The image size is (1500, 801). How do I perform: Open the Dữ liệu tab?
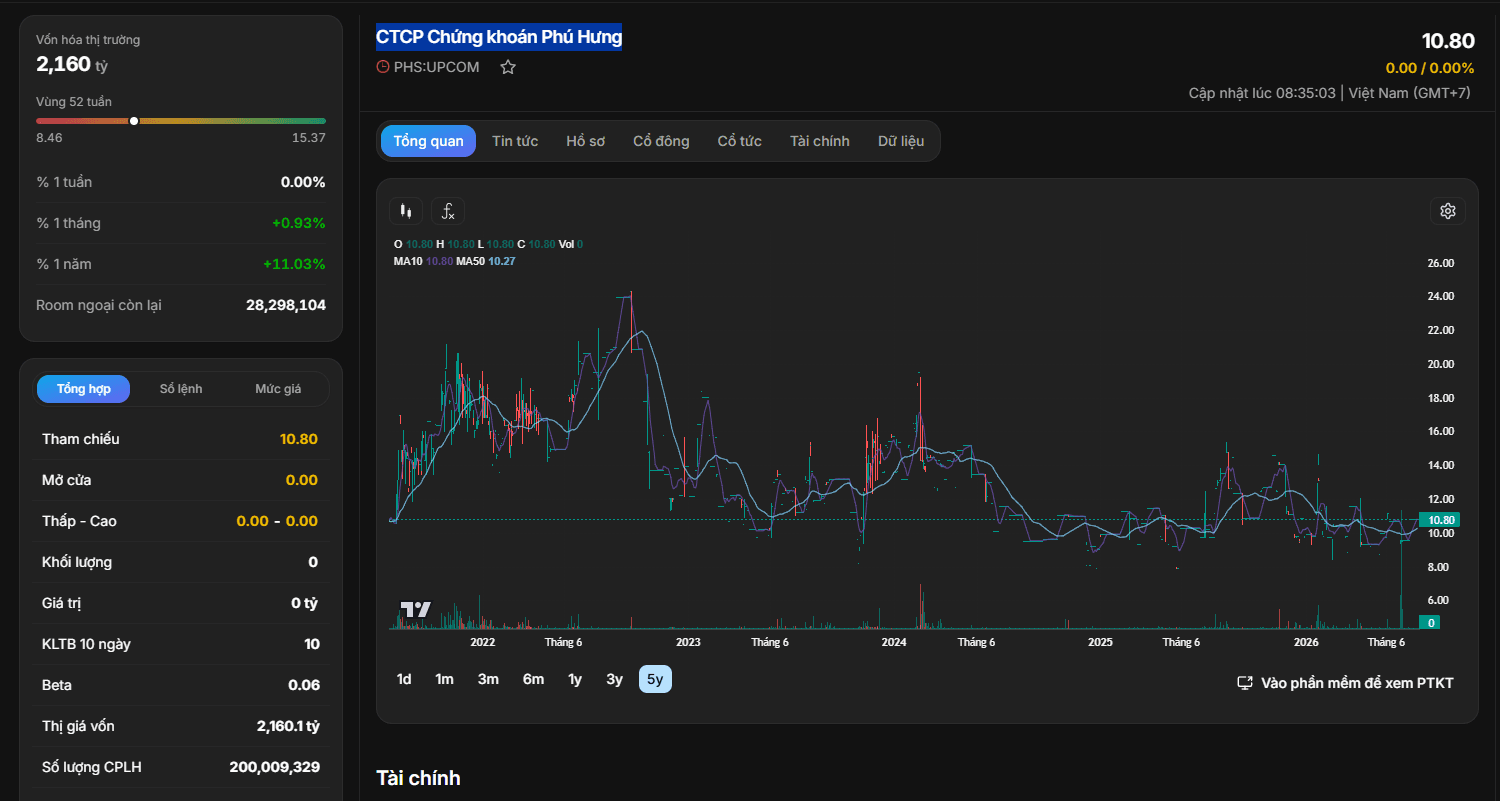901,141
